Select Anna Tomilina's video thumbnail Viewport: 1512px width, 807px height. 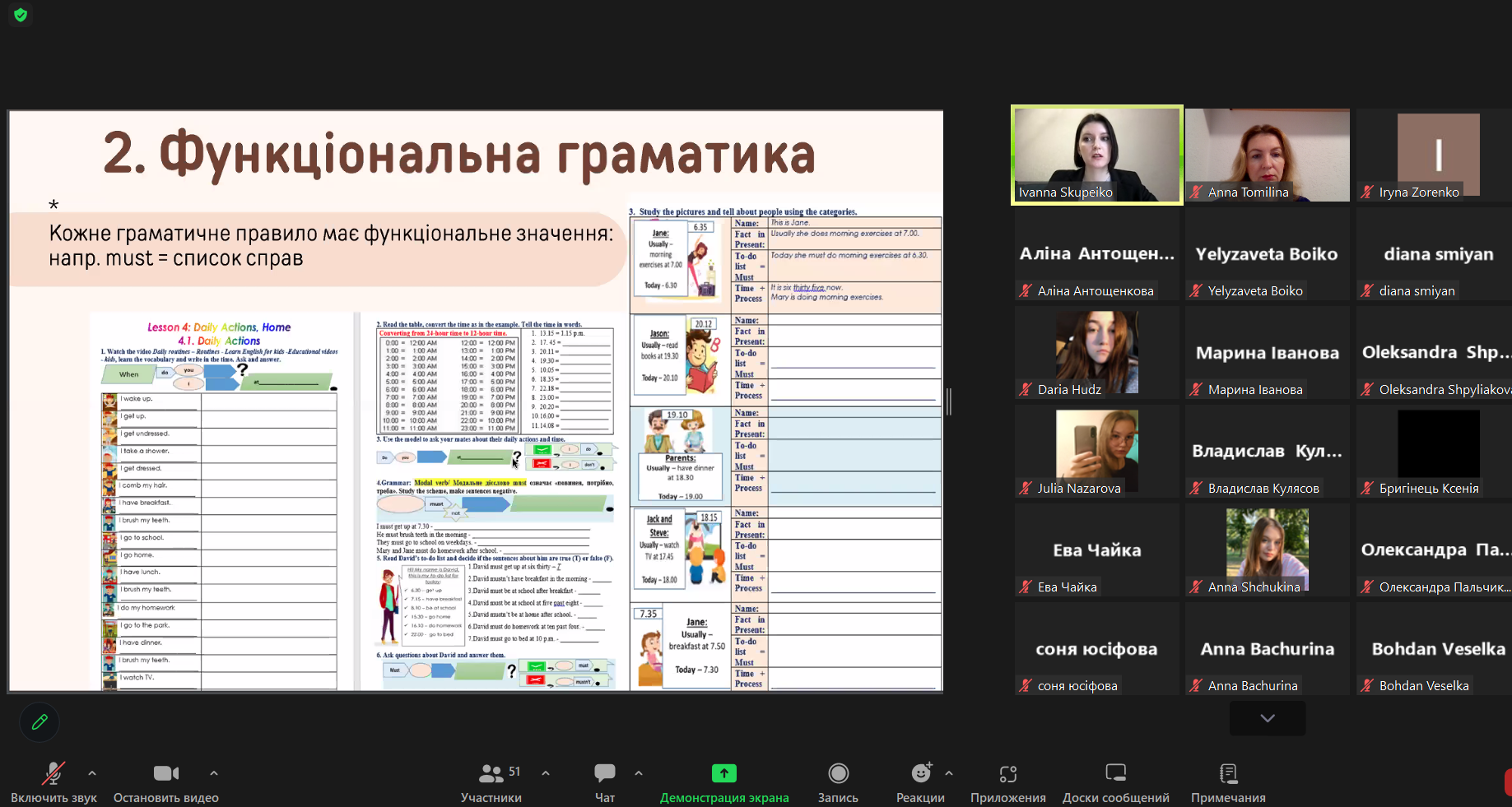1267,155
